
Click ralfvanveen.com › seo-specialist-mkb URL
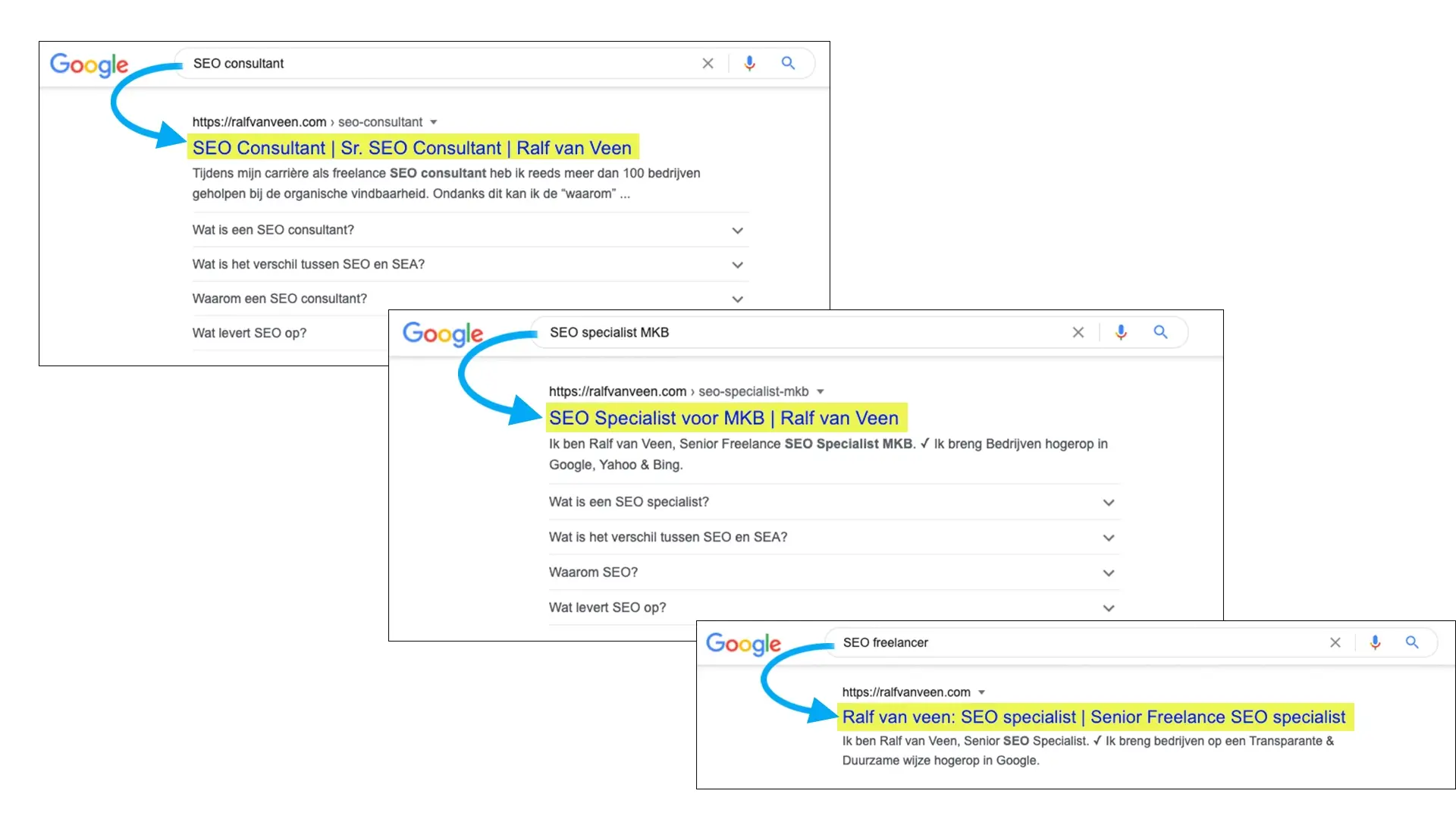click(679, 392)
